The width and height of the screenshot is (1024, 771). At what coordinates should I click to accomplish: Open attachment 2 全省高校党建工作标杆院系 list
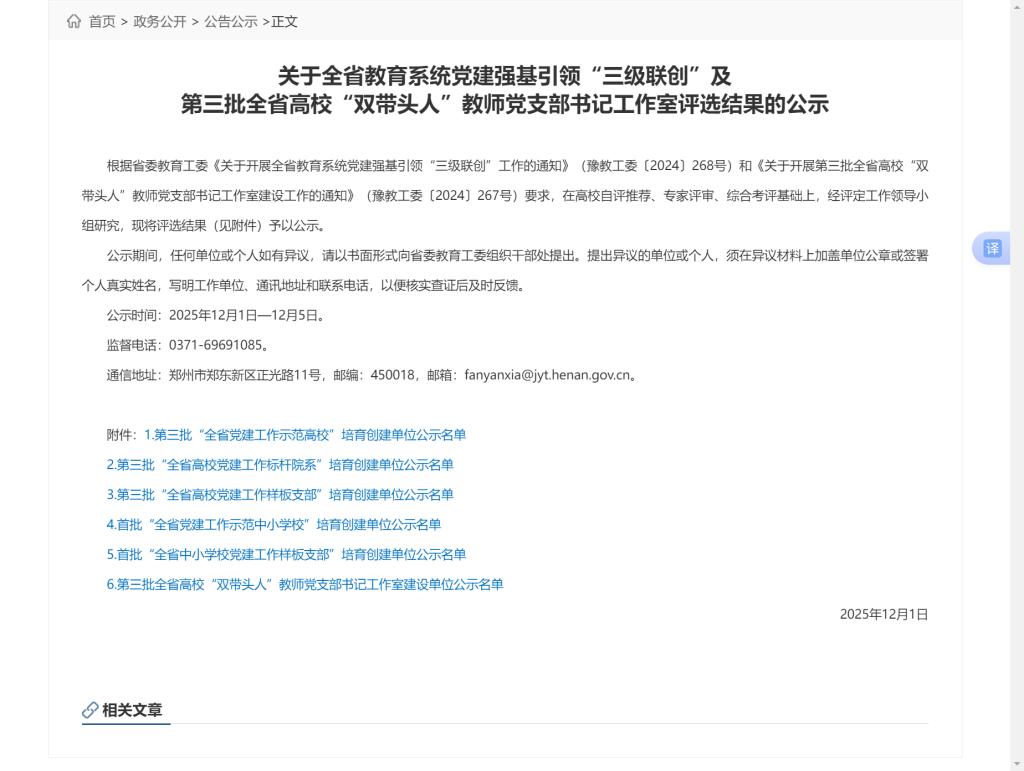[280, 465]
